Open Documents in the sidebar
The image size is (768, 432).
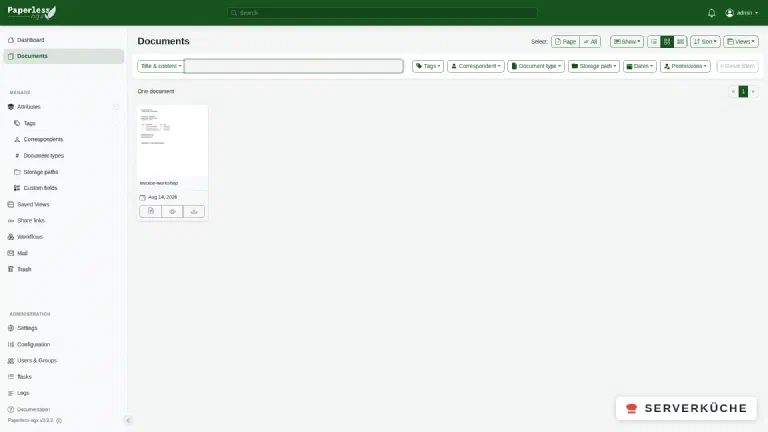tap(63, 56)
